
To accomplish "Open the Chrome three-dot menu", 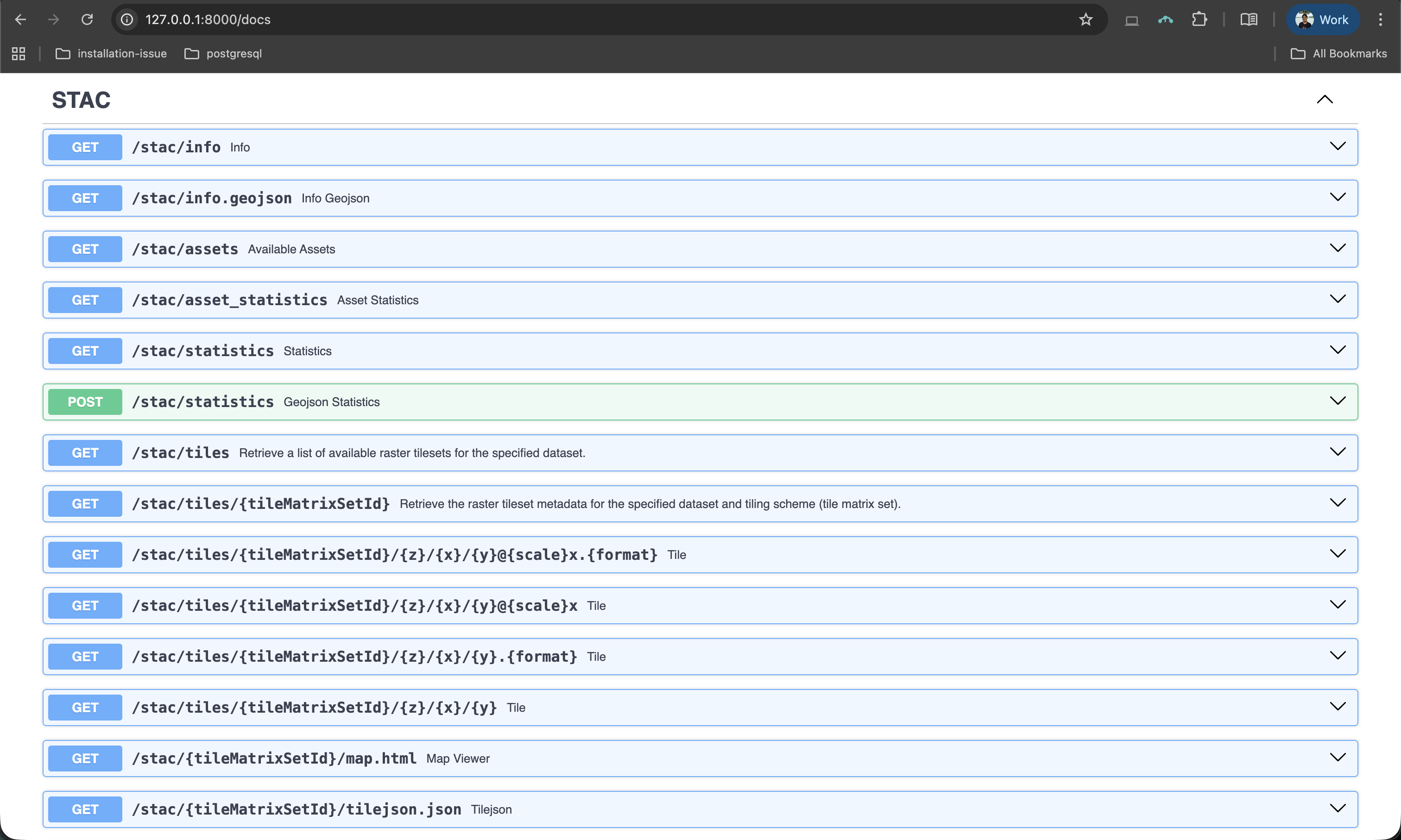I will [x=1380, y=20].
